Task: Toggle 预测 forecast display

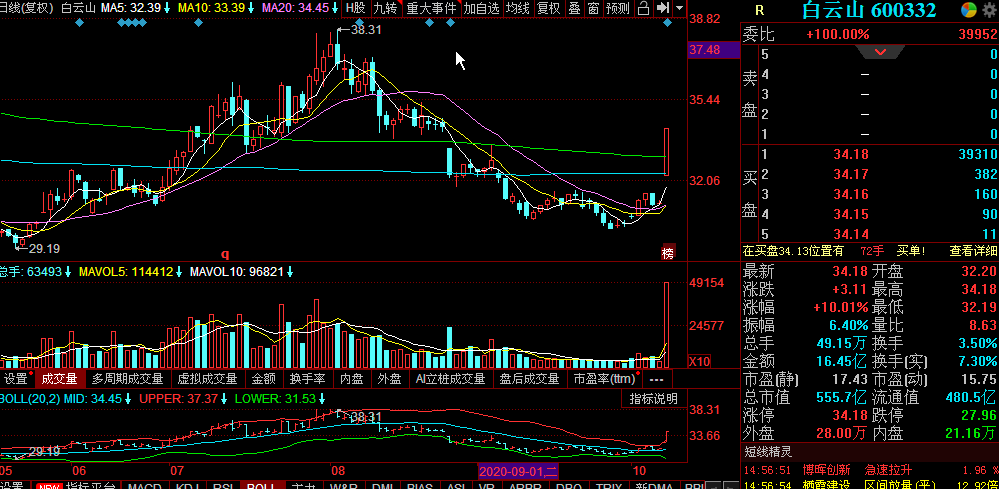Action: pos(618,8)
